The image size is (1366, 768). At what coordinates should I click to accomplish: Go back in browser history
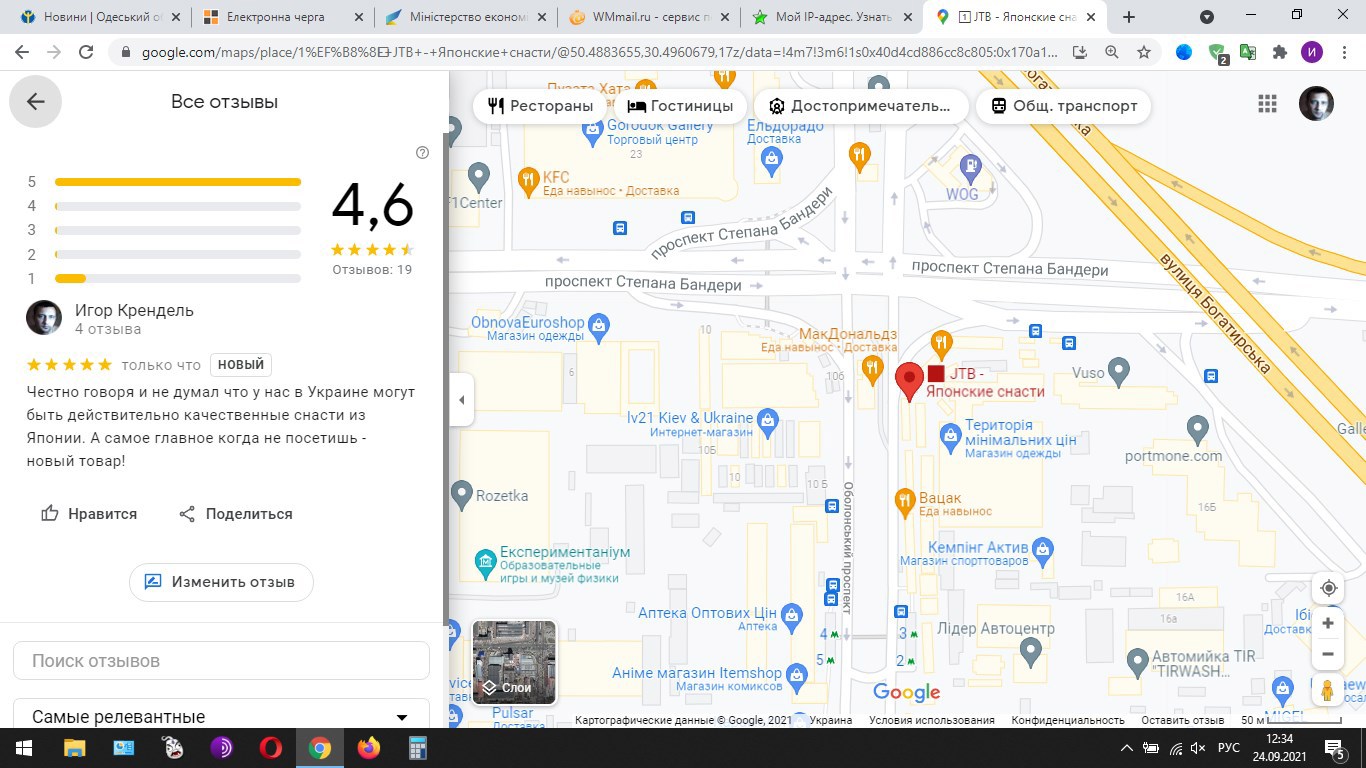[23, 53]
